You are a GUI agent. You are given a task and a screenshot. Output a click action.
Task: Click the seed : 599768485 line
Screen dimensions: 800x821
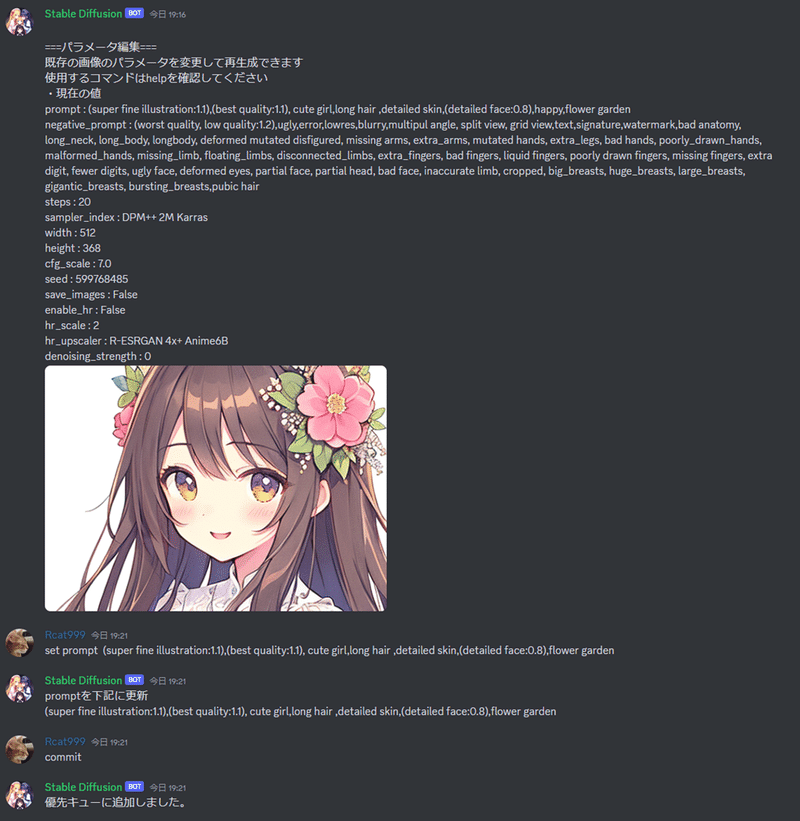[86, 279]
